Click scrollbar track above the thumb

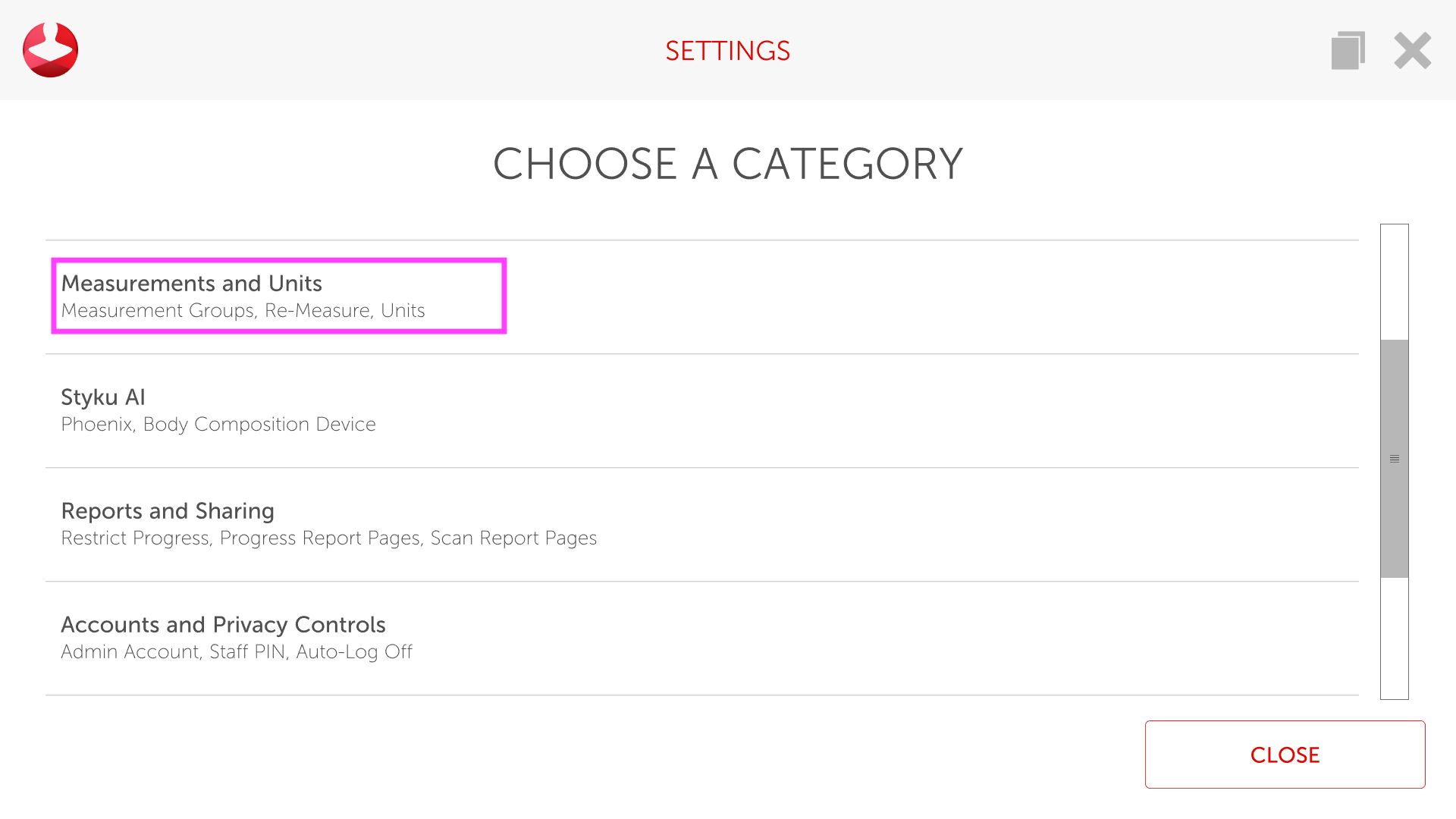(x=1394, y=281)
